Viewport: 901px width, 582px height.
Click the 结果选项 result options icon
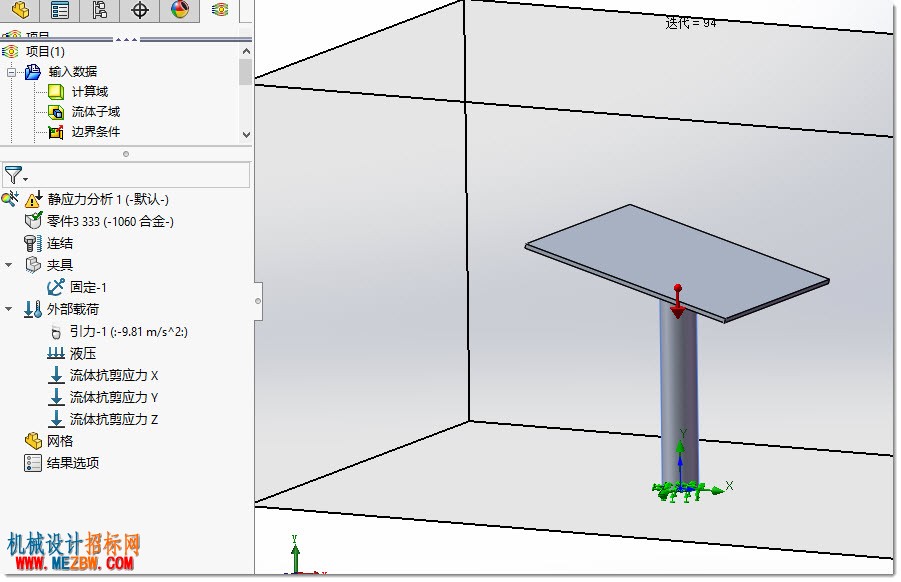coord(33,463)
